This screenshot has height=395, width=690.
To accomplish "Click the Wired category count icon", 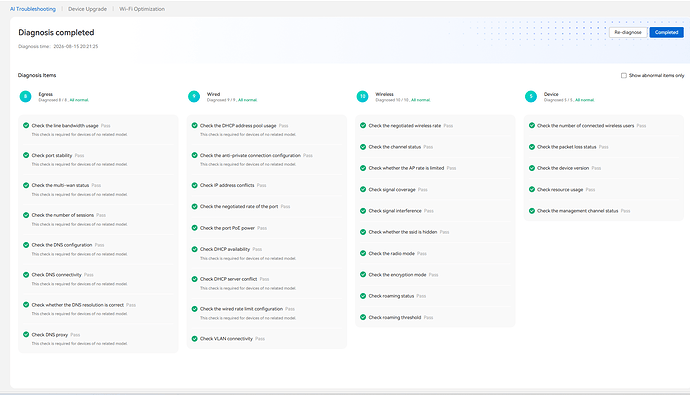I will pos(194,96).
